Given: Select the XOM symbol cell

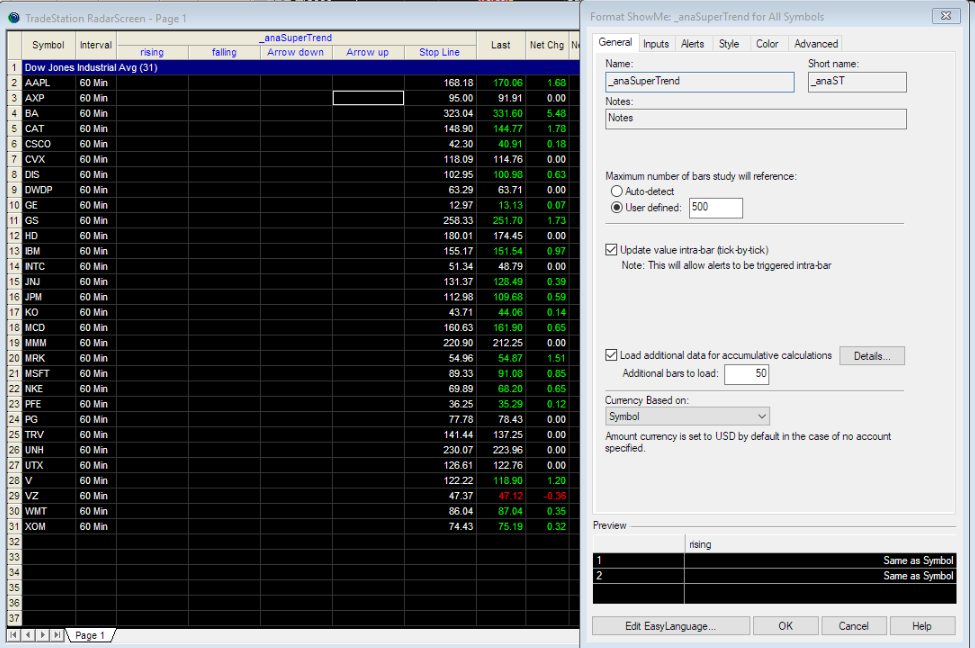Looking at the screenshot, I should point(49,526).
